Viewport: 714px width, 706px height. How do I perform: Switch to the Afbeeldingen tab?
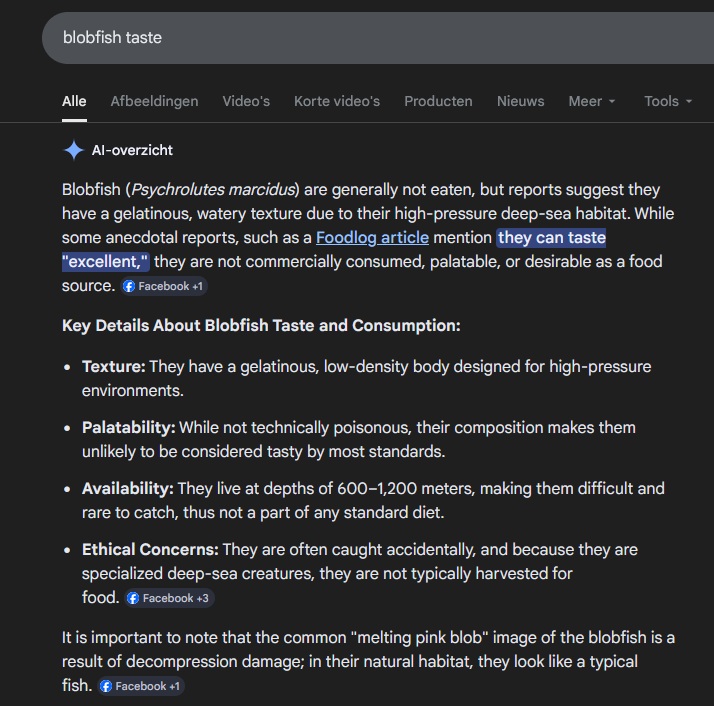[154, 101]
